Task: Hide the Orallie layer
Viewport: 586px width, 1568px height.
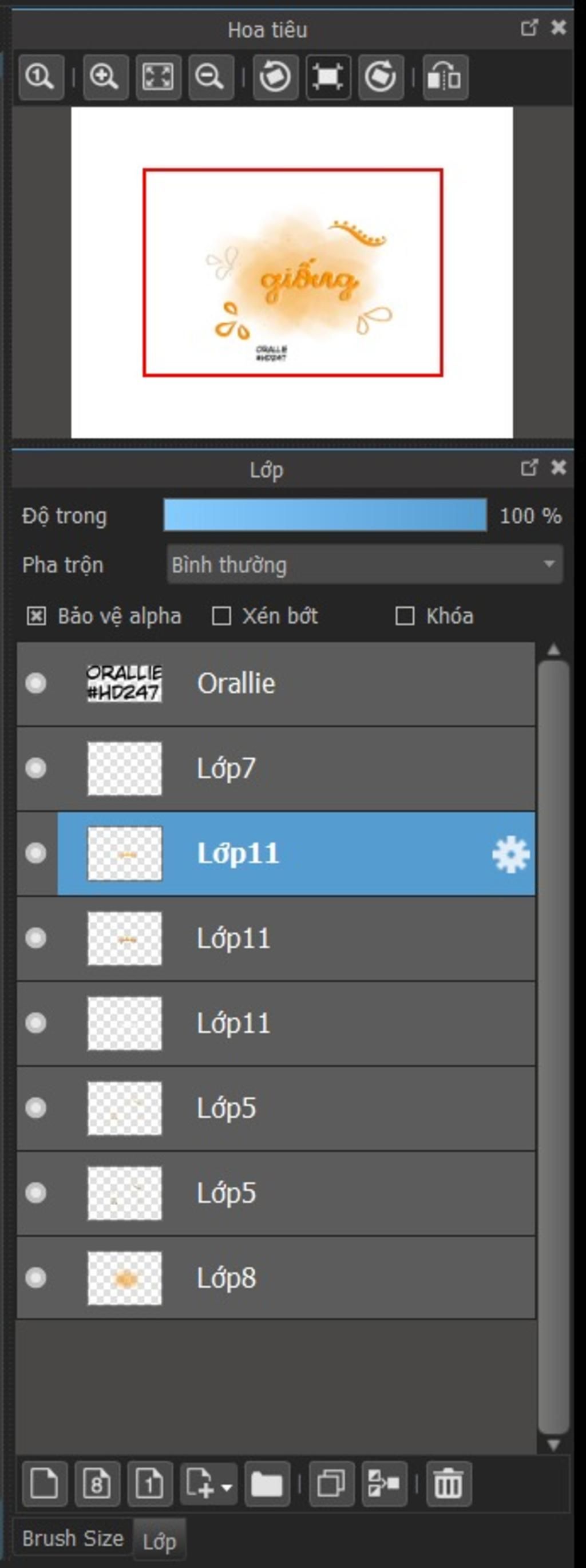Action: [36, 683]
